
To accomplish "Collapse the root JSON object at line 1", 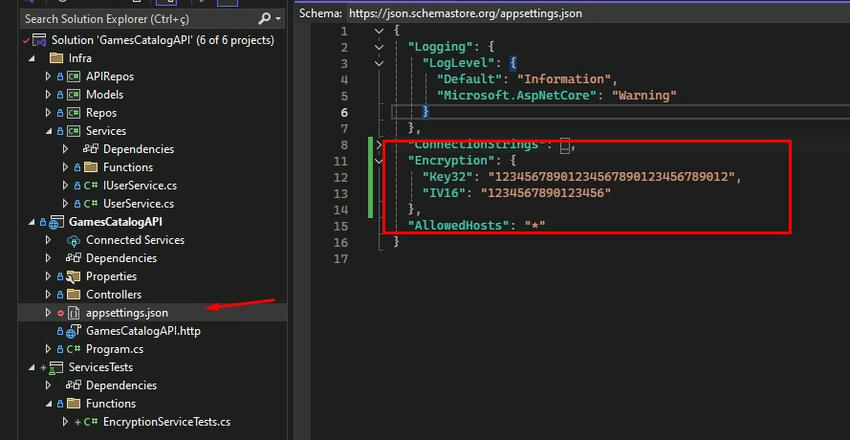I will [379, 31].
